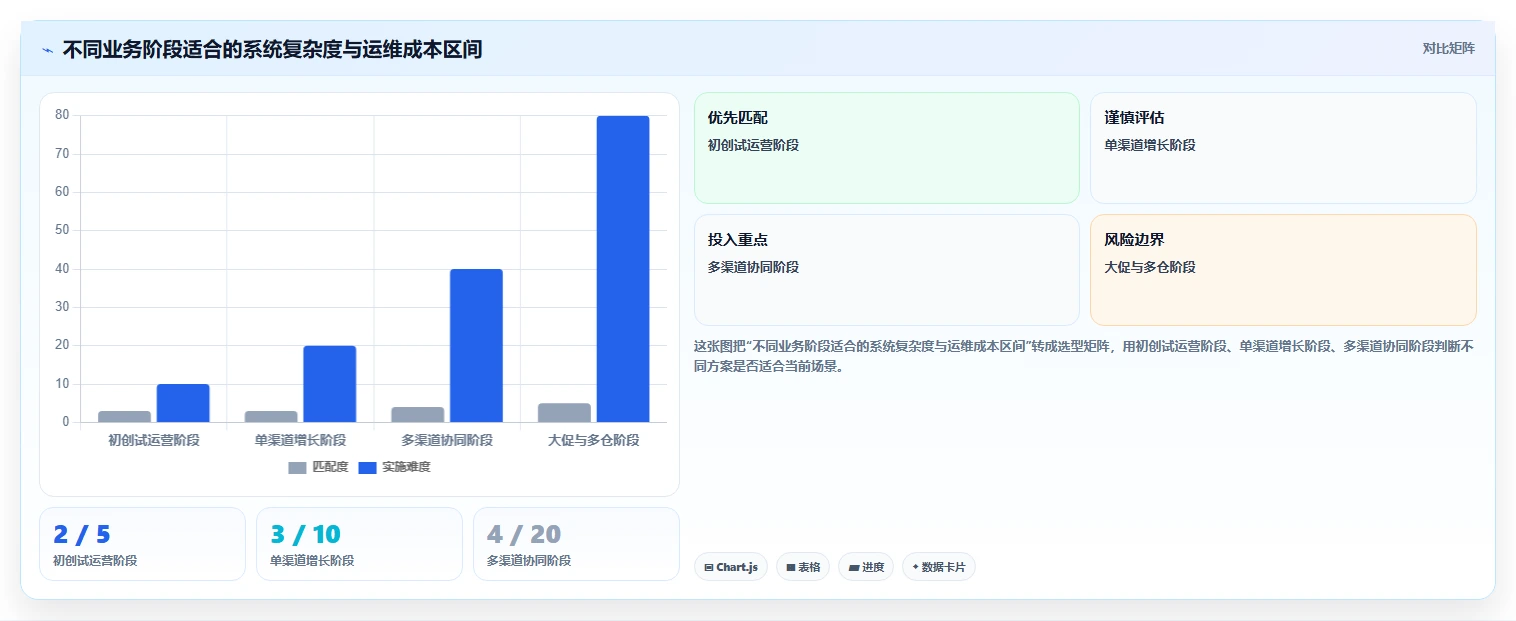Click the 进度 tag
Viewport: 1516px width, 621px height.
point(866,567)
